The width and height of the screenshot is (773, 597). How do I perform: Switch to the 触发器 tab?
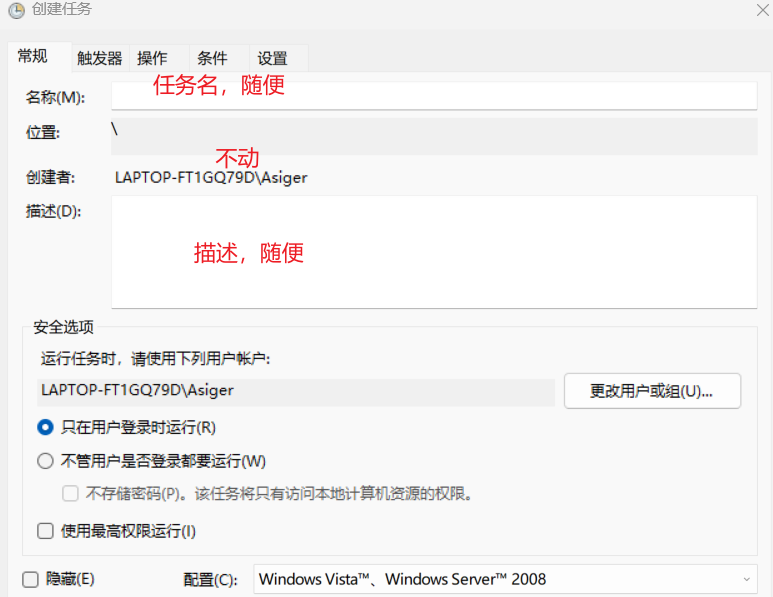click(x=99, y=58)
